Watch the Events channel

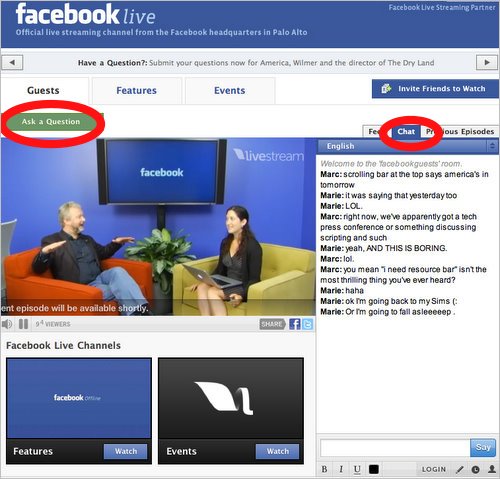277,451
